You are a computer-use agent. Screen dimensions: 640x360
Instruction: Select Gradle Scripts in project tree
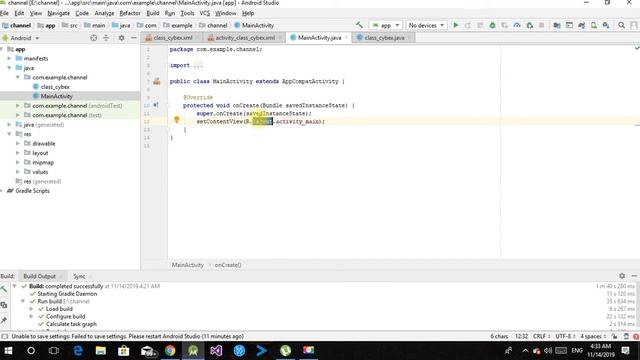(32, 191)
